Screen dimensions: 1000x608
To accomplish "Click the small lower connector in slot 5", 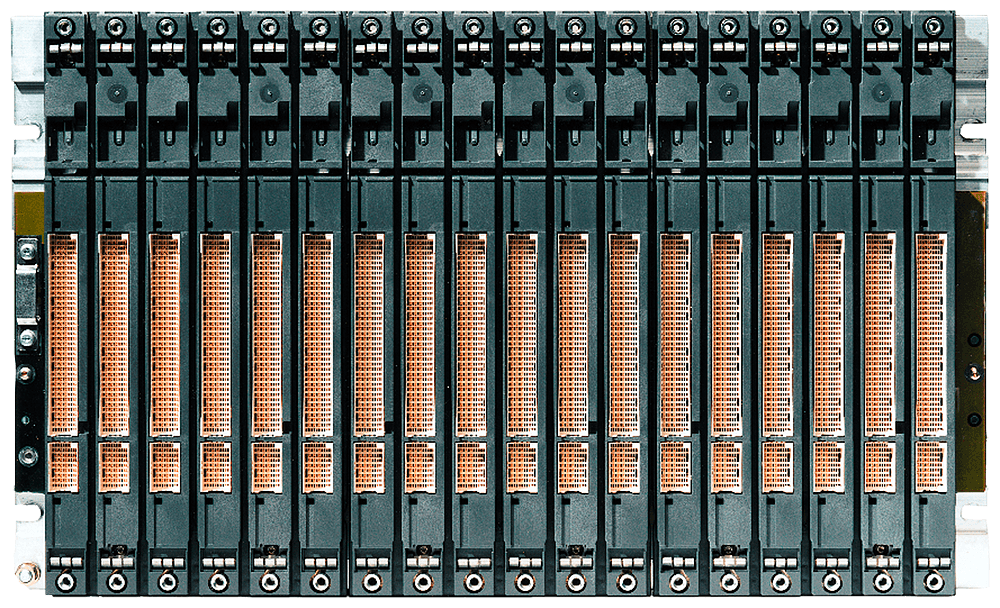I will tap(267, 468).
